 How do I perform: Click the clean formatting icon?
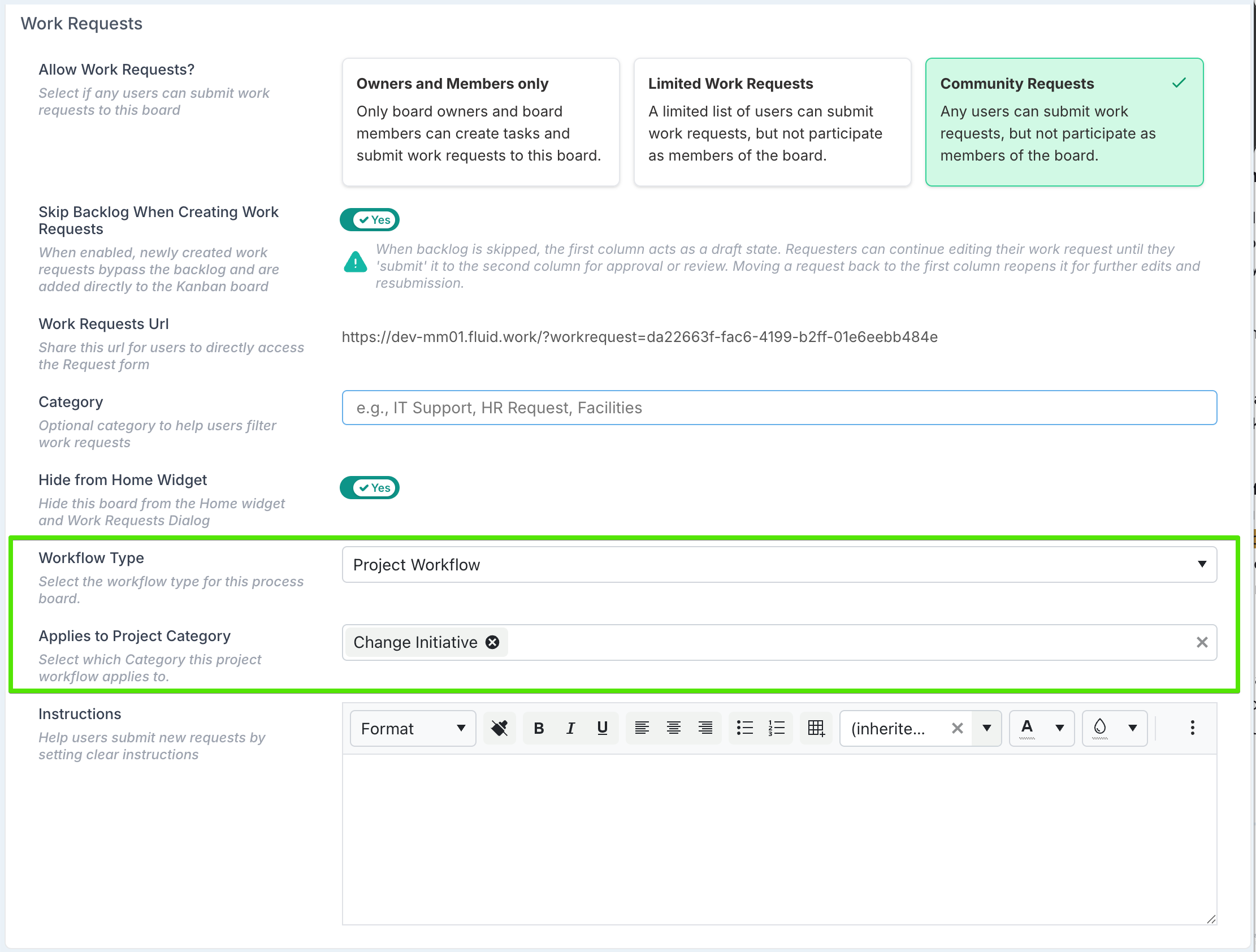pos(499,728)
